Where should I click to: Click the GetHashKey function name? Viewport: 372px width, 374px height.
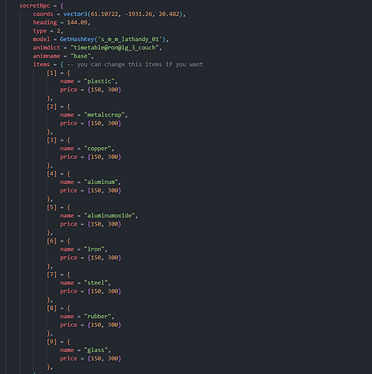pos(77,39)
